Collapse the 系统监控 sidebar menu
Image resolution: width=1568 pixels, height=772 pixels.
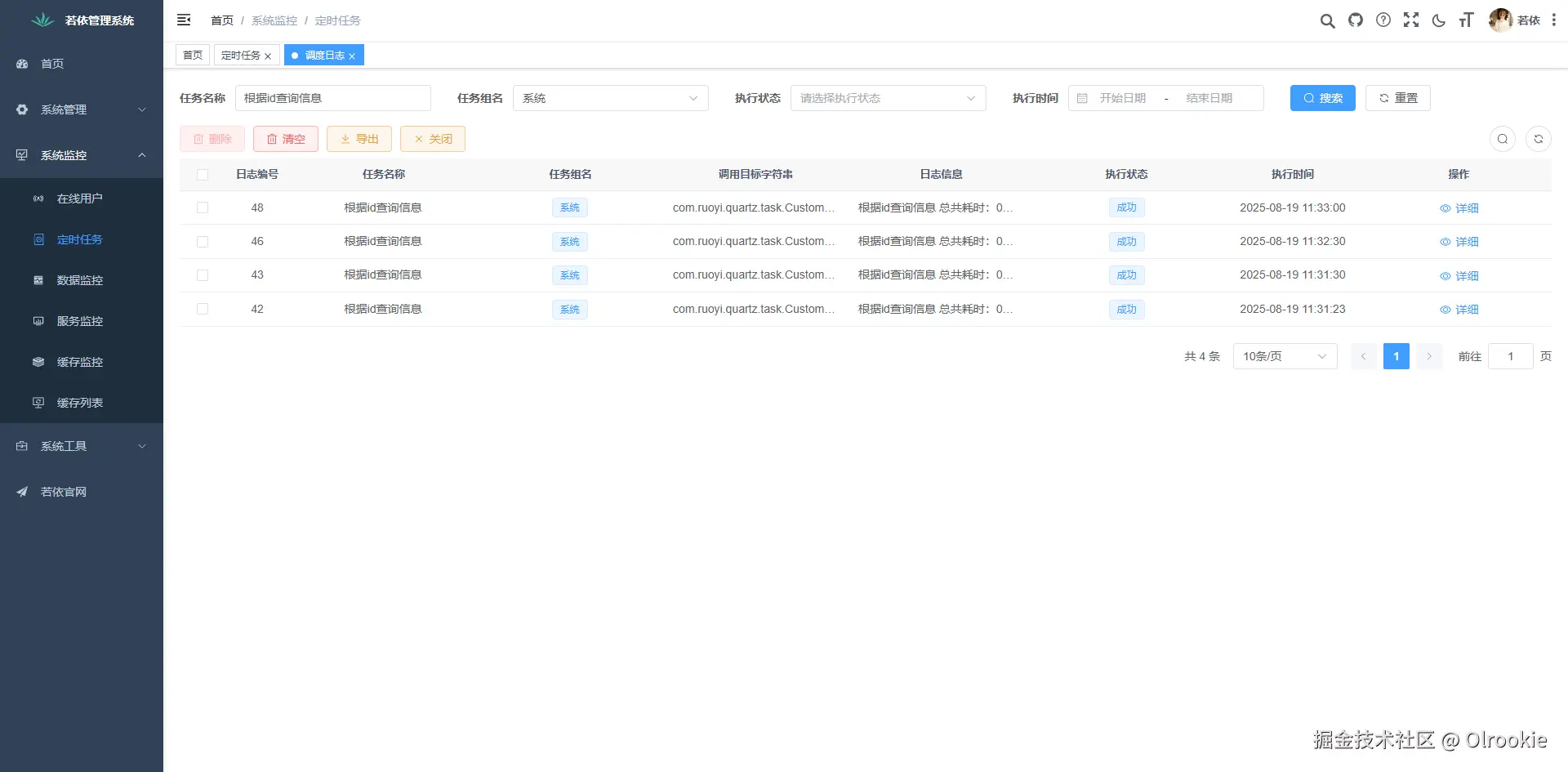tap(82, 155)
